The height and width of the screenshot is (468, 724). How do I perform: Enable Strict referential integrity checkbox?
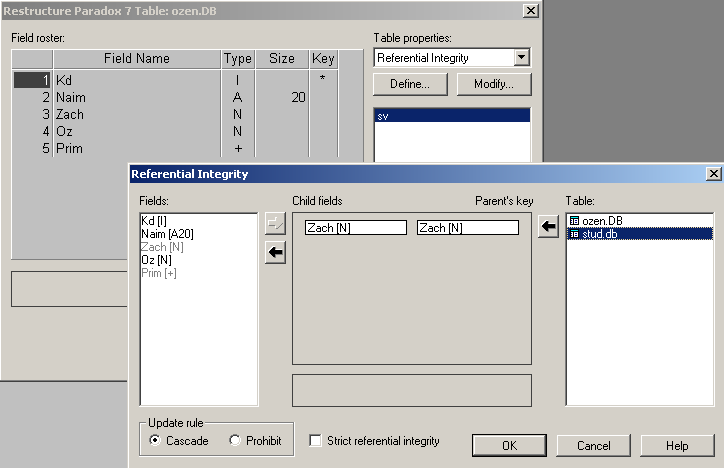(x=315, y=440)
